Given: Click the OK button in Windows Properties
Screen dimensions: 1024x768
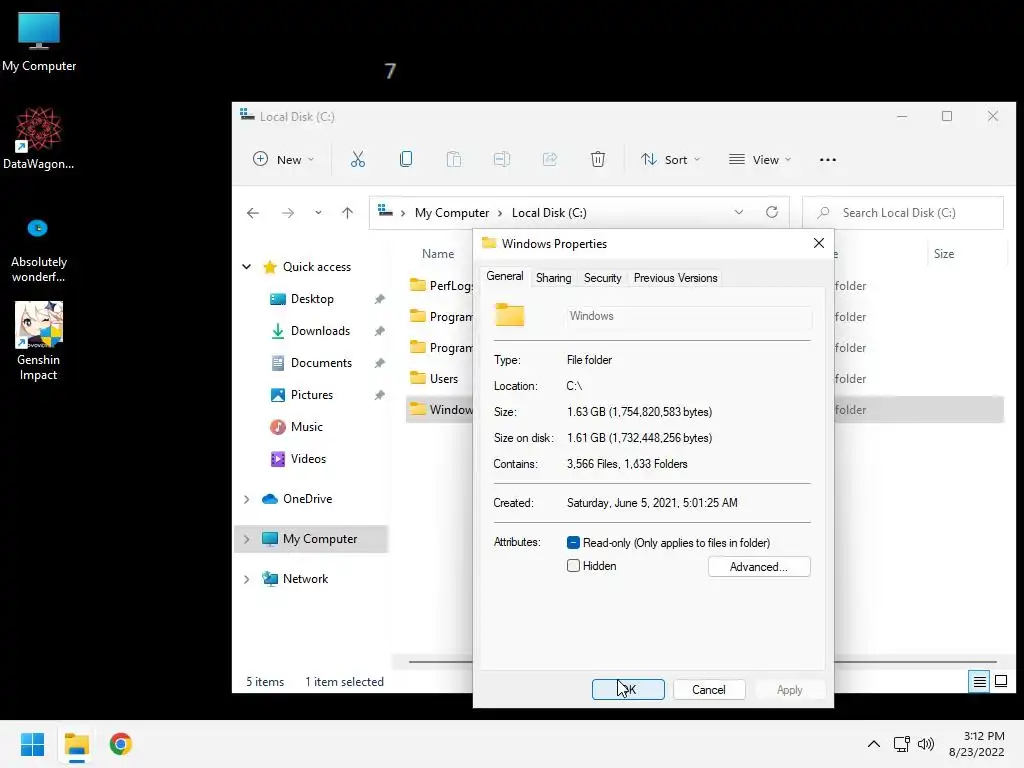Looking at the screenshot, I should [x=628, y=690].
